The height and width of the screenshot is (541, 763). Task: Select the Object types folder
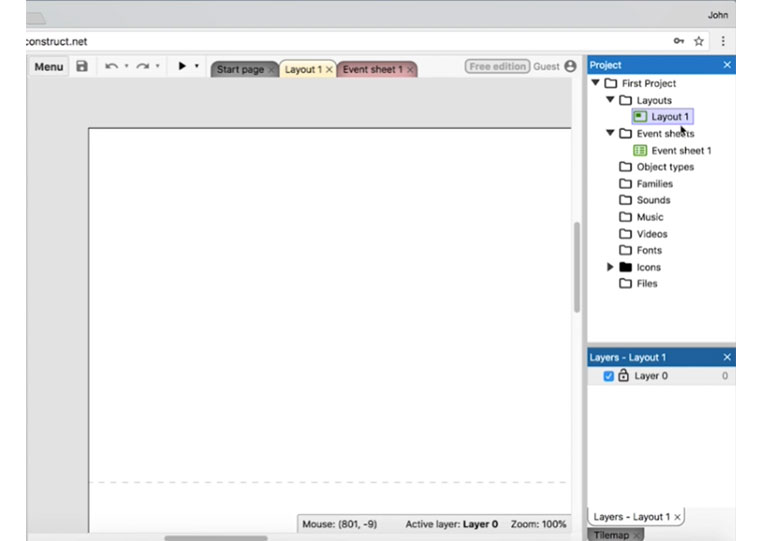point(665,167)
